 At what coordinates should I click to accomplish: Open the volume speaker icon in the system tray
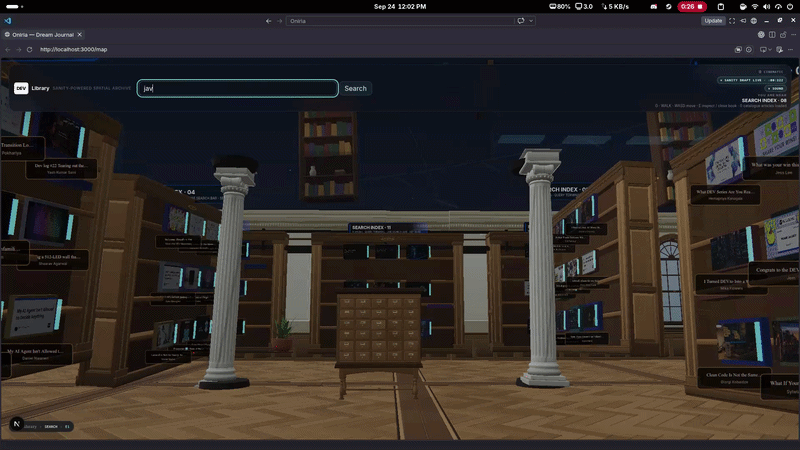(766, 7)
